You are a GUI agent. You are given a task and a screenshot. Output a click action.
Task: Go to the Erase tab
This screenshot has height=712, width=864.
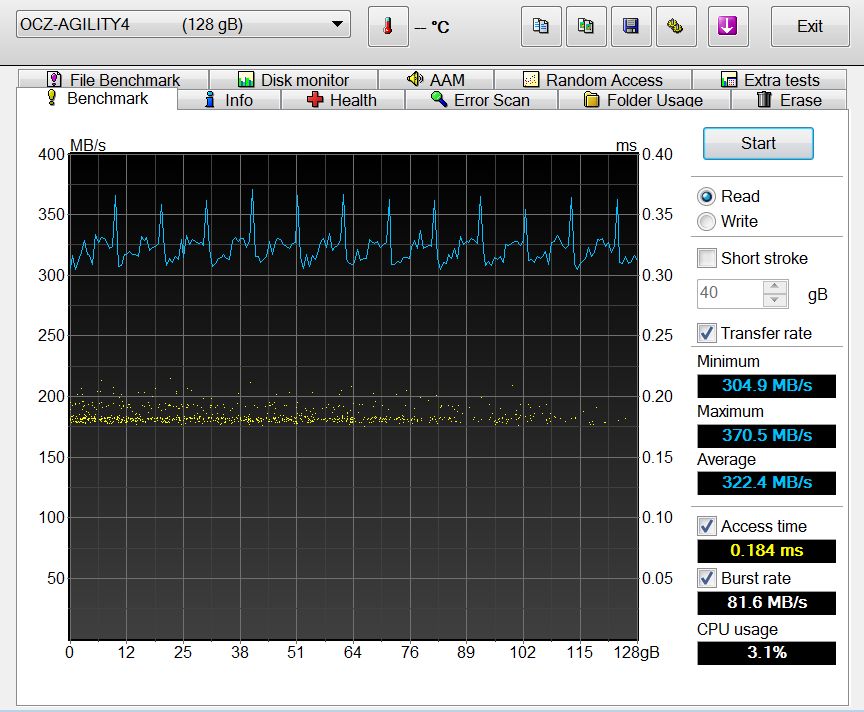pos(788,100)
